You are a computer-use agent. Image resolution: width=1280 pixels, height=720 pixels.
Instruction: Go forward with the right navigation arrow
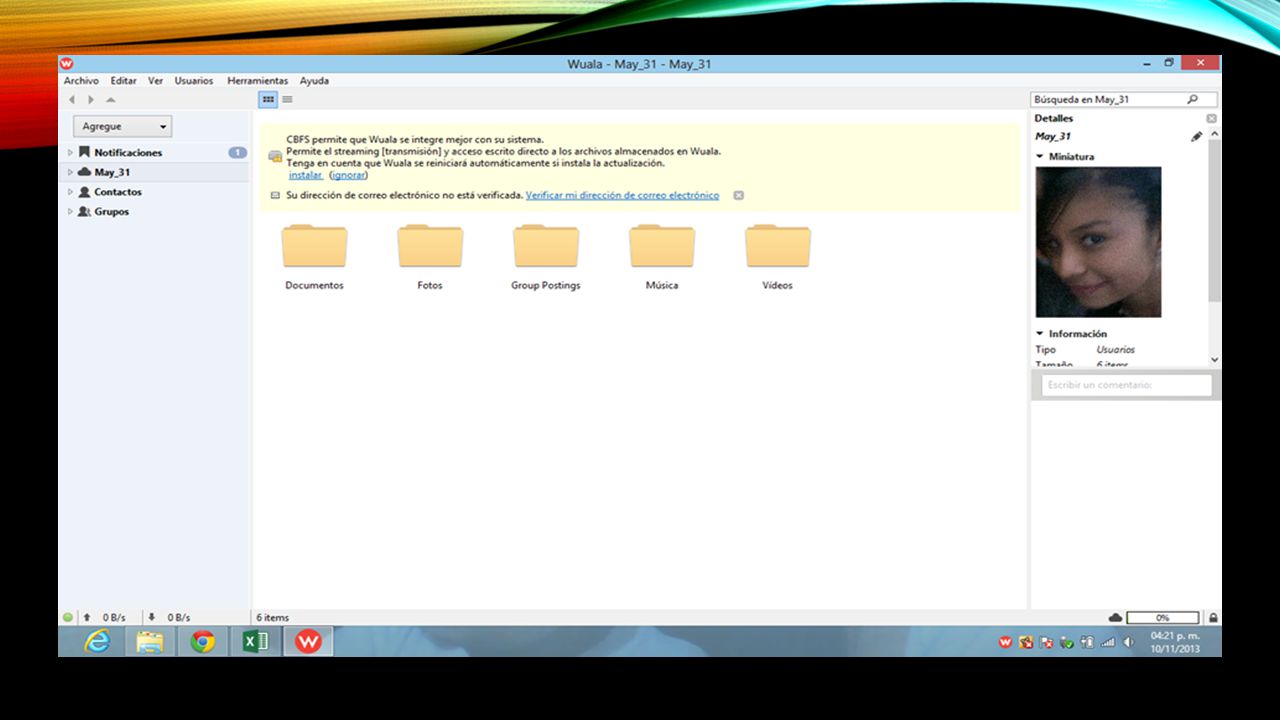91,100
